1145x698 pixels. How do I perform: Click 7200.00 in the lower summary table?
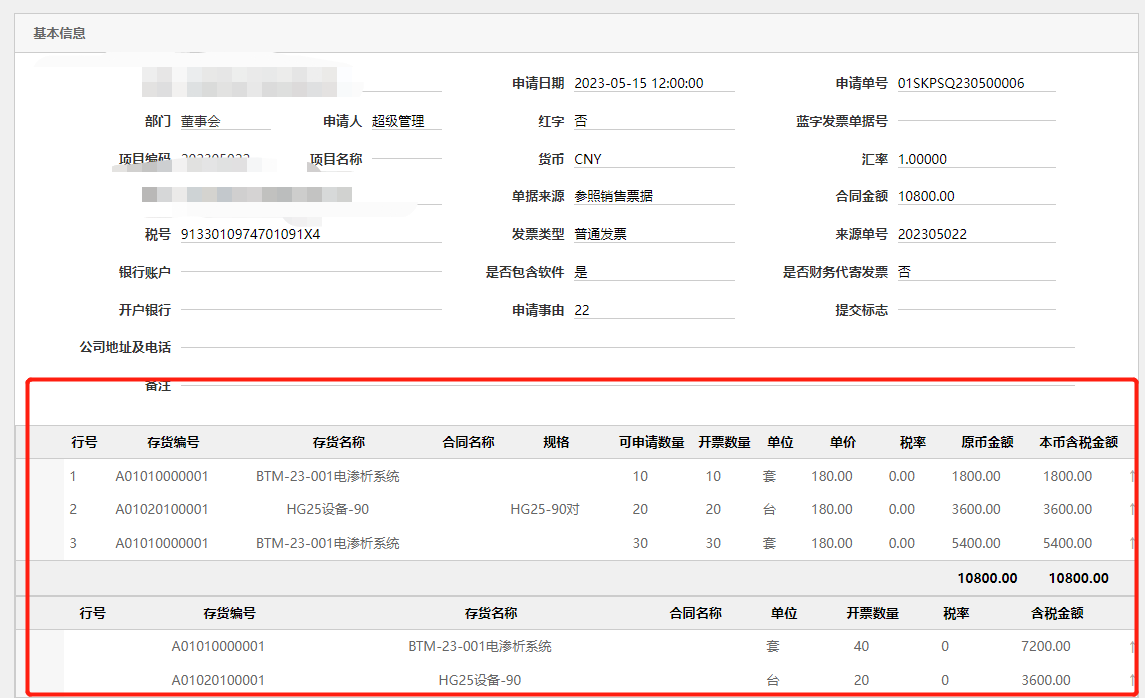click(1046, 646)
